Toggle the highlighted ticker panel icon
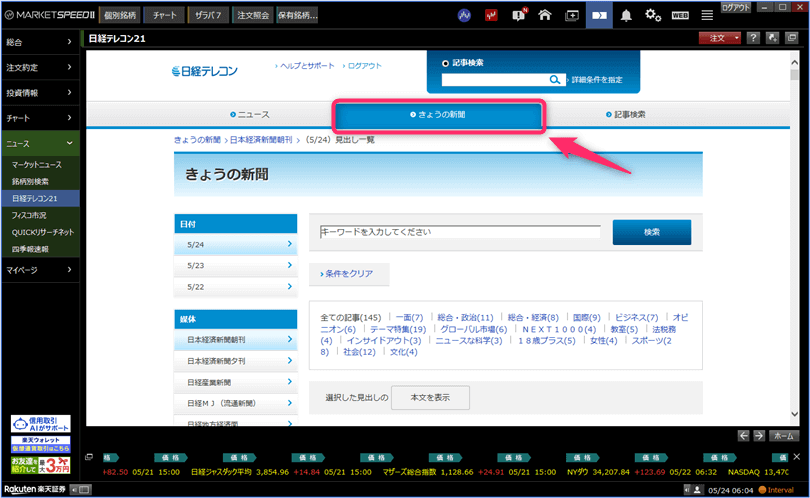The height and width of the screenshot is (498, 810). (599, 15)
